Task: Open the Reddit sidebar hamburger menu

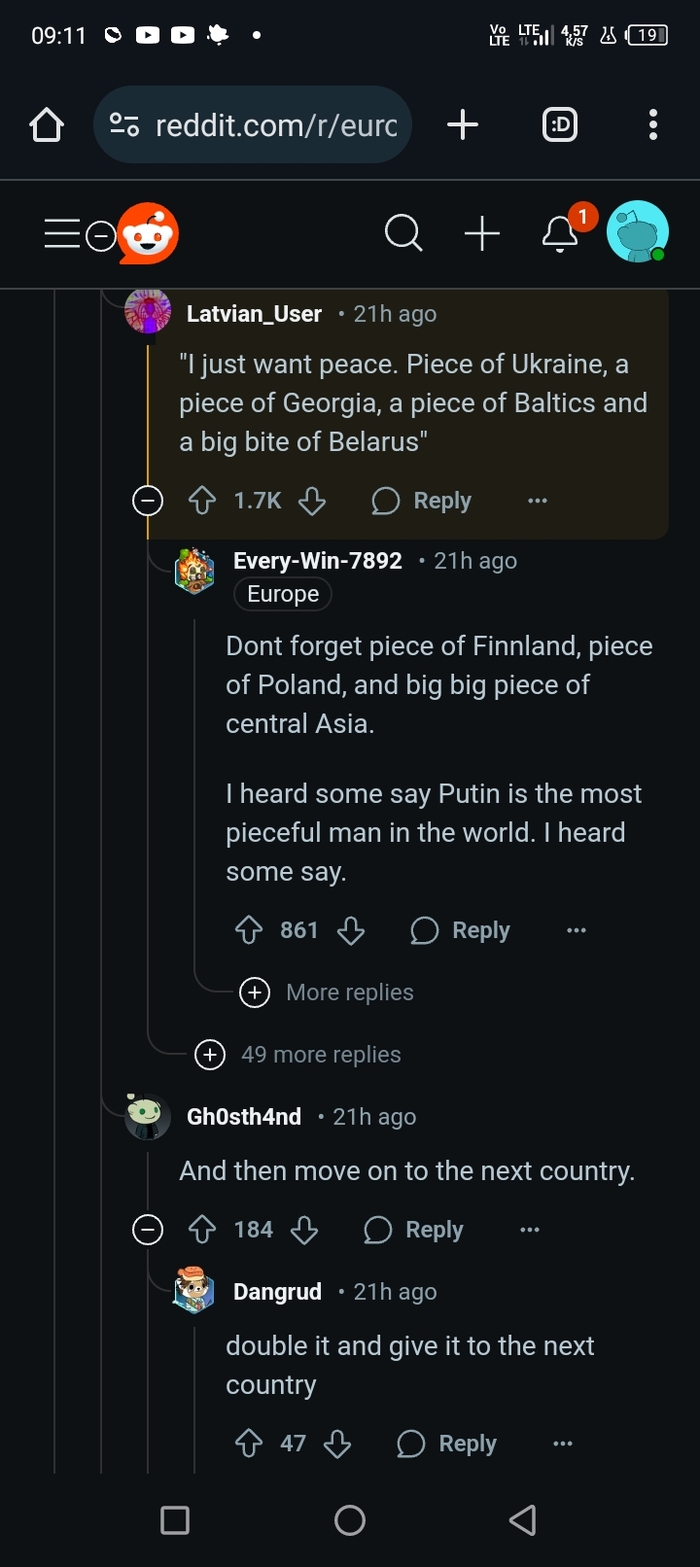Action: tap(61, 234)
